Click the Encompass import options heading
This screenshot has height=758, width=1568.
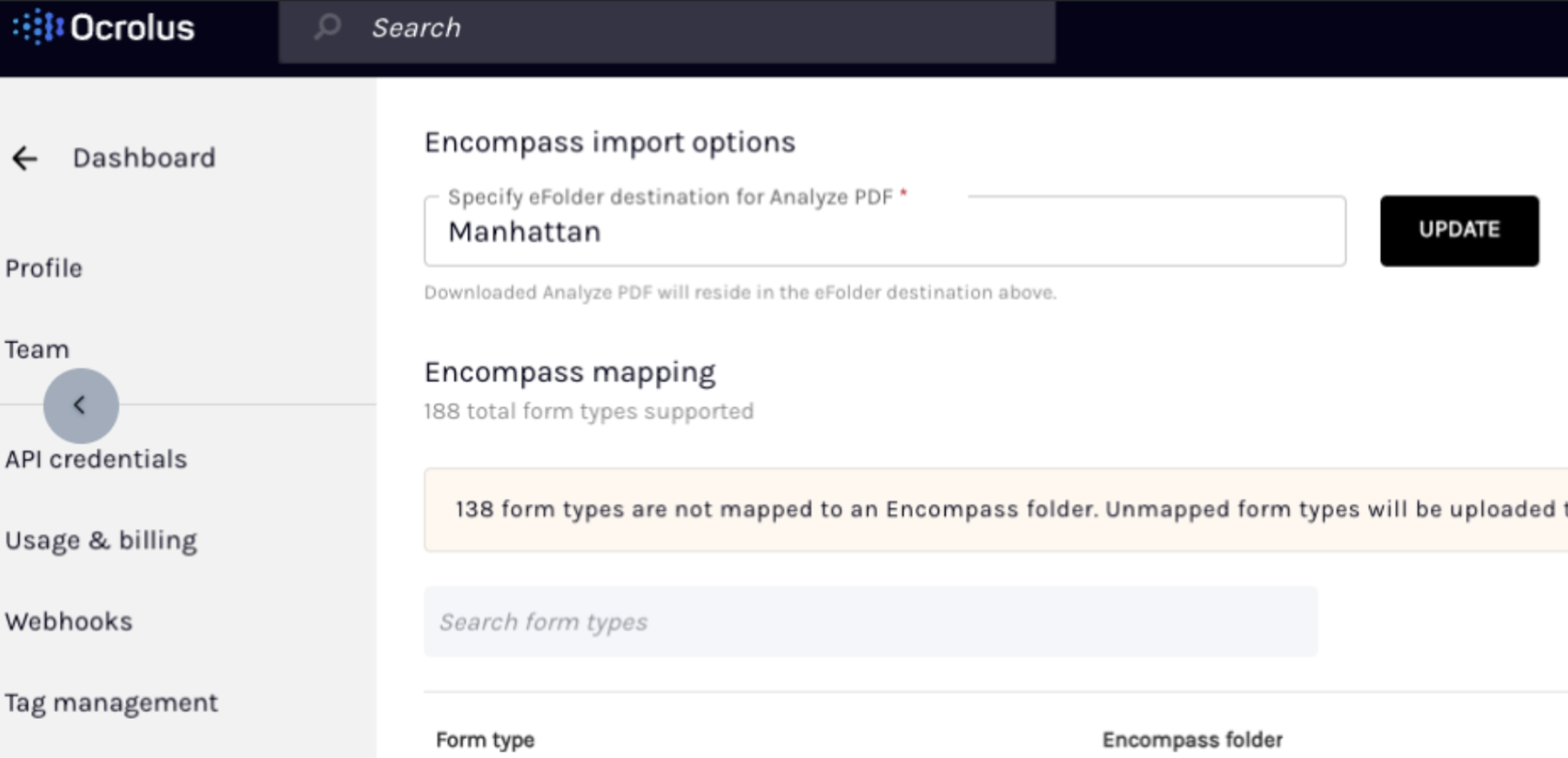coord(610,143)
